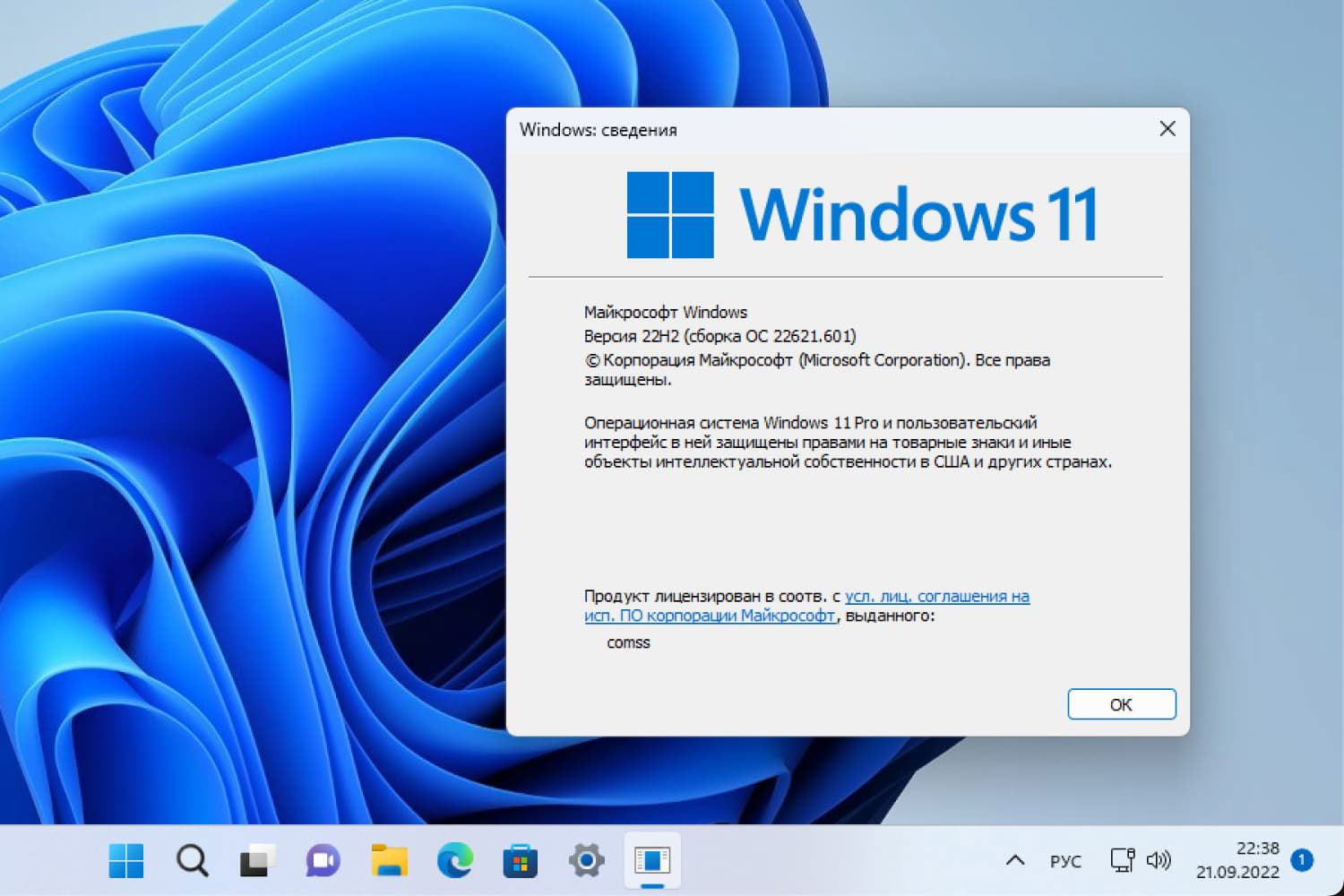Image resolution: width=1344 pixels, height=896 pixels.
Task: Open the Microsoft Store
Action: 520,860
